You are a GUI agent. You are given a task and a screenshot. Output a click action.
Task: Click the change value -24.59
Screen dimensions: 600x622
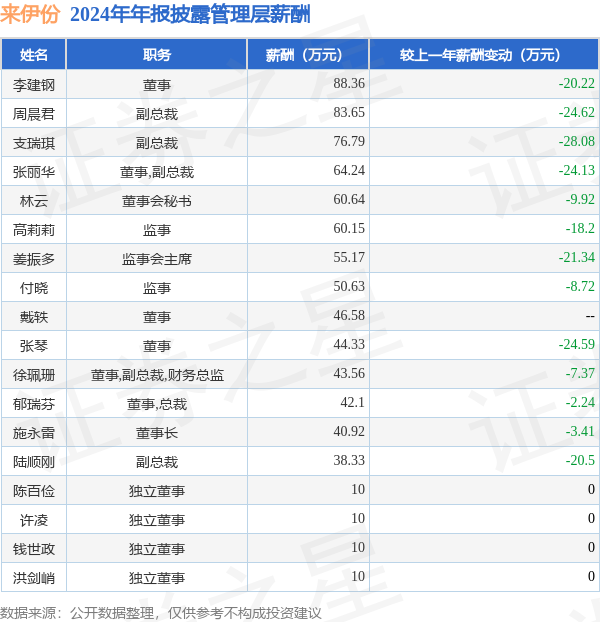coord(577,344)
